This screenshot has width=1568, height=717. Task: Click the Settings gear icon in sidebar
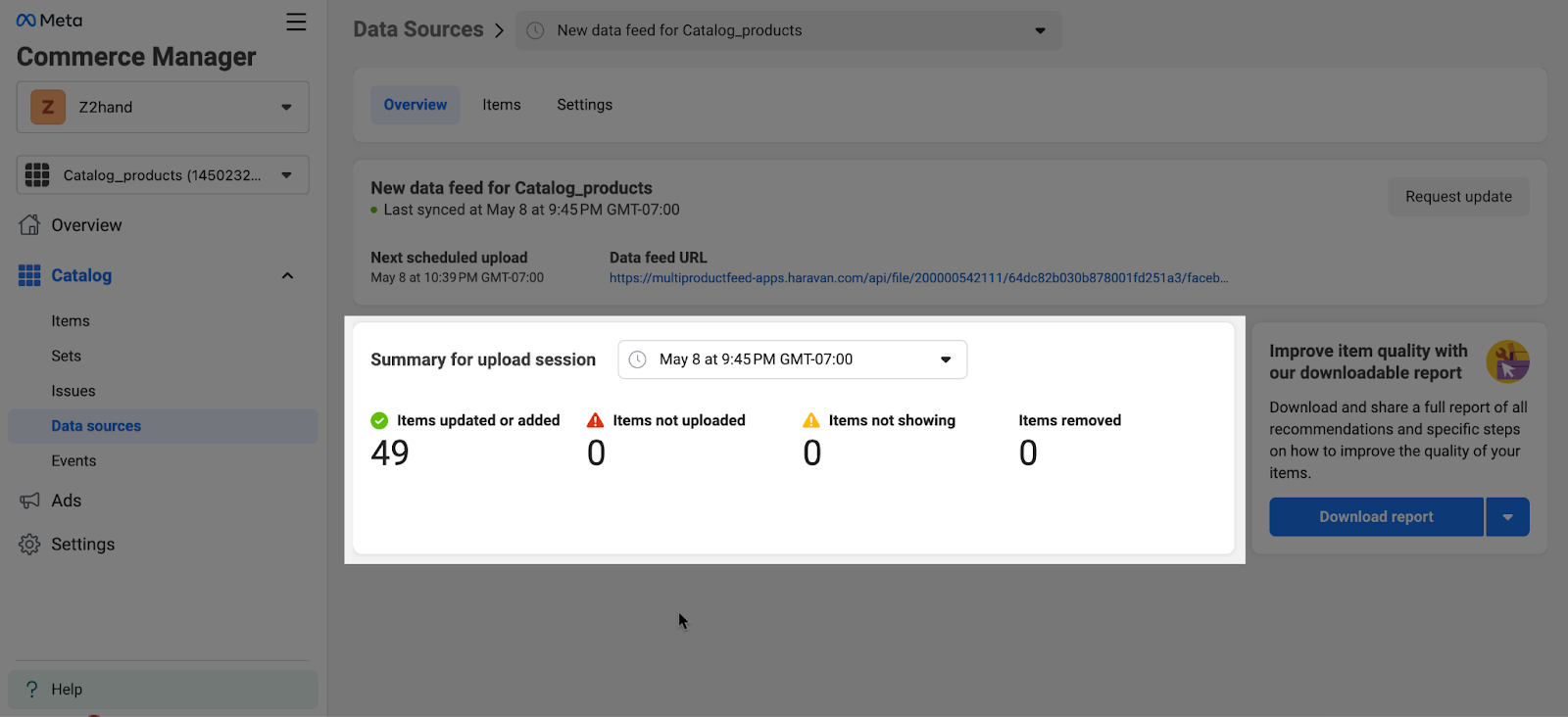29,545
